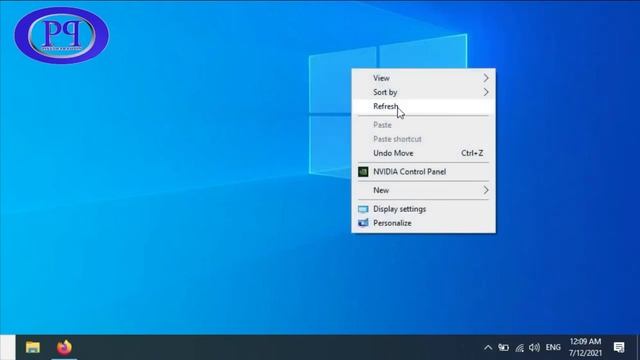The image size is (640, 360).
Task: Select Undo Move in context menu
Action: [423, 153]
